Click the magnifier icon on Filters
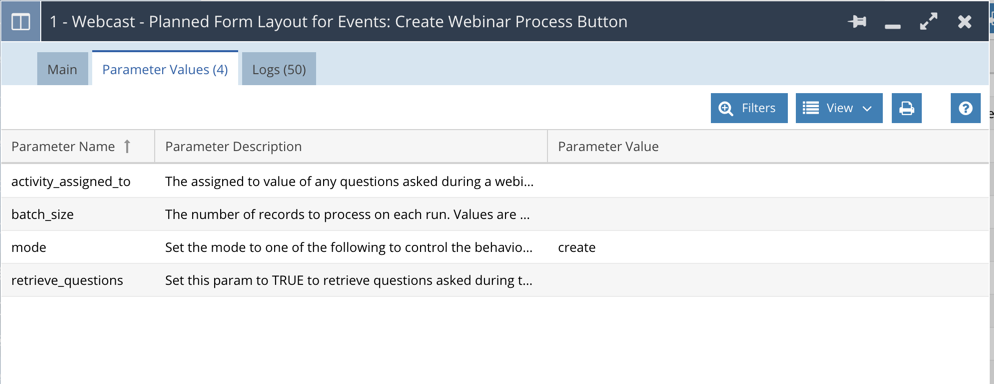 pos(726,108)
